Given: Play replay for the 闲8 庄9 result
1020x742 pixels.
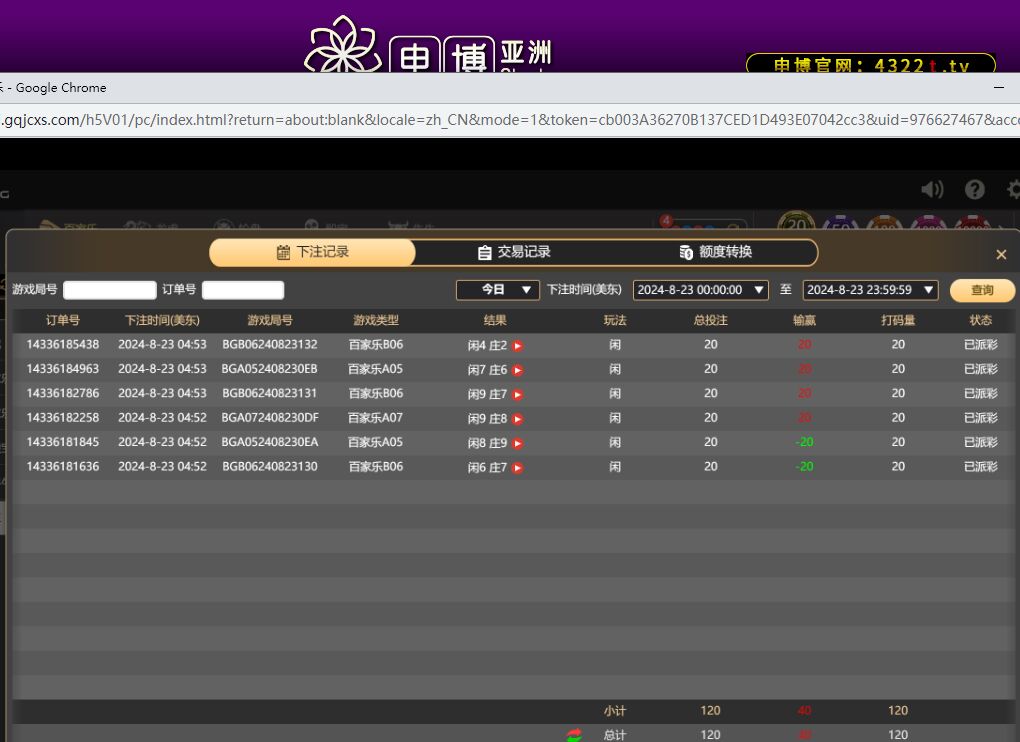Looking at the screenshot, I should 518,443.
